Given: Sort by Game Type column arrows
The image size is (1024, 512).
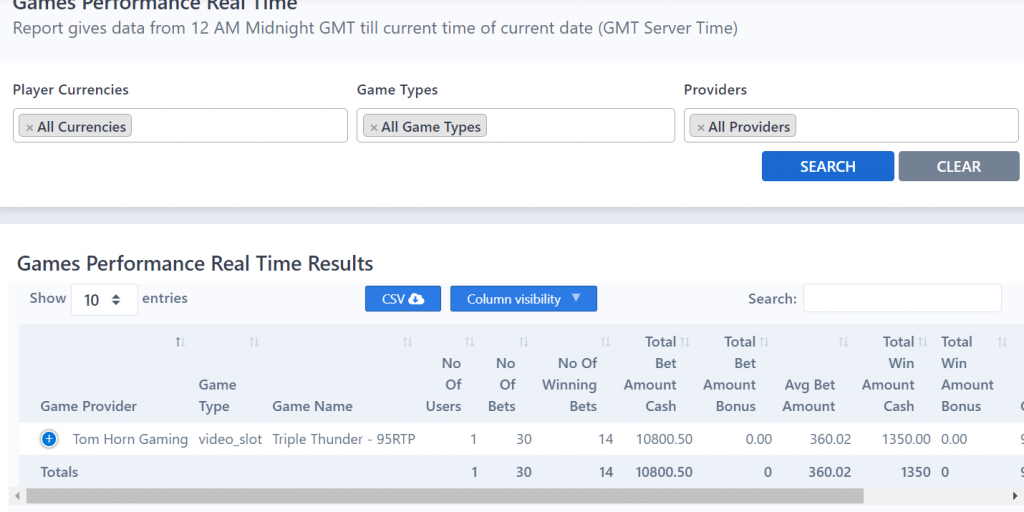Looking at the screenshot, I should pos(254,343).
